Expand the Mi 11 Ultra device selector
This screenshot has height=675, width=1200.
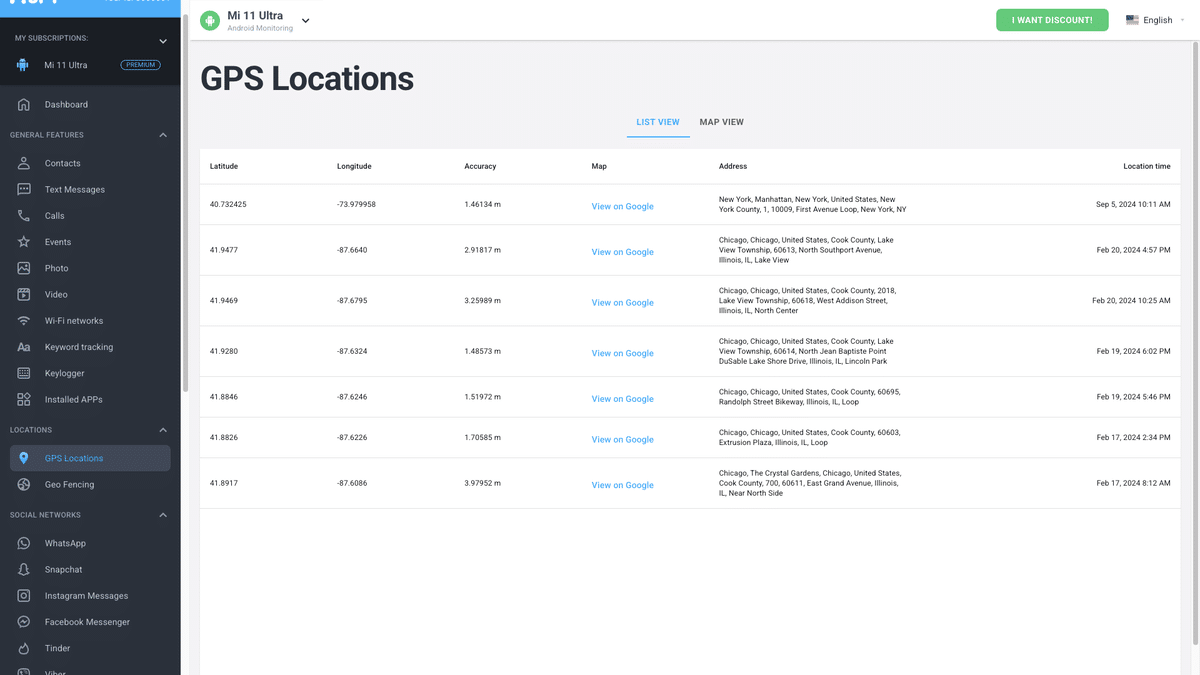pos(305,19)
